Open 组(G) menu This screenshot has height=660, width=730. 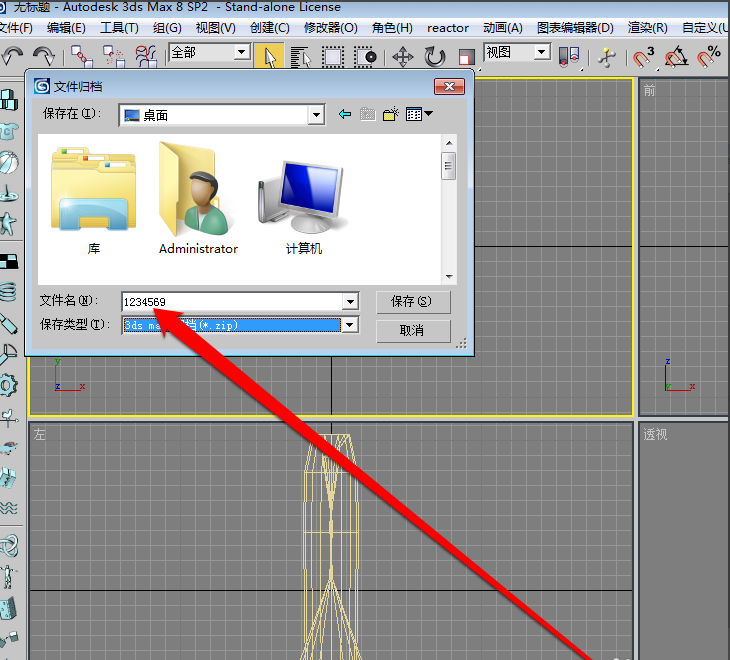(167, 28)
